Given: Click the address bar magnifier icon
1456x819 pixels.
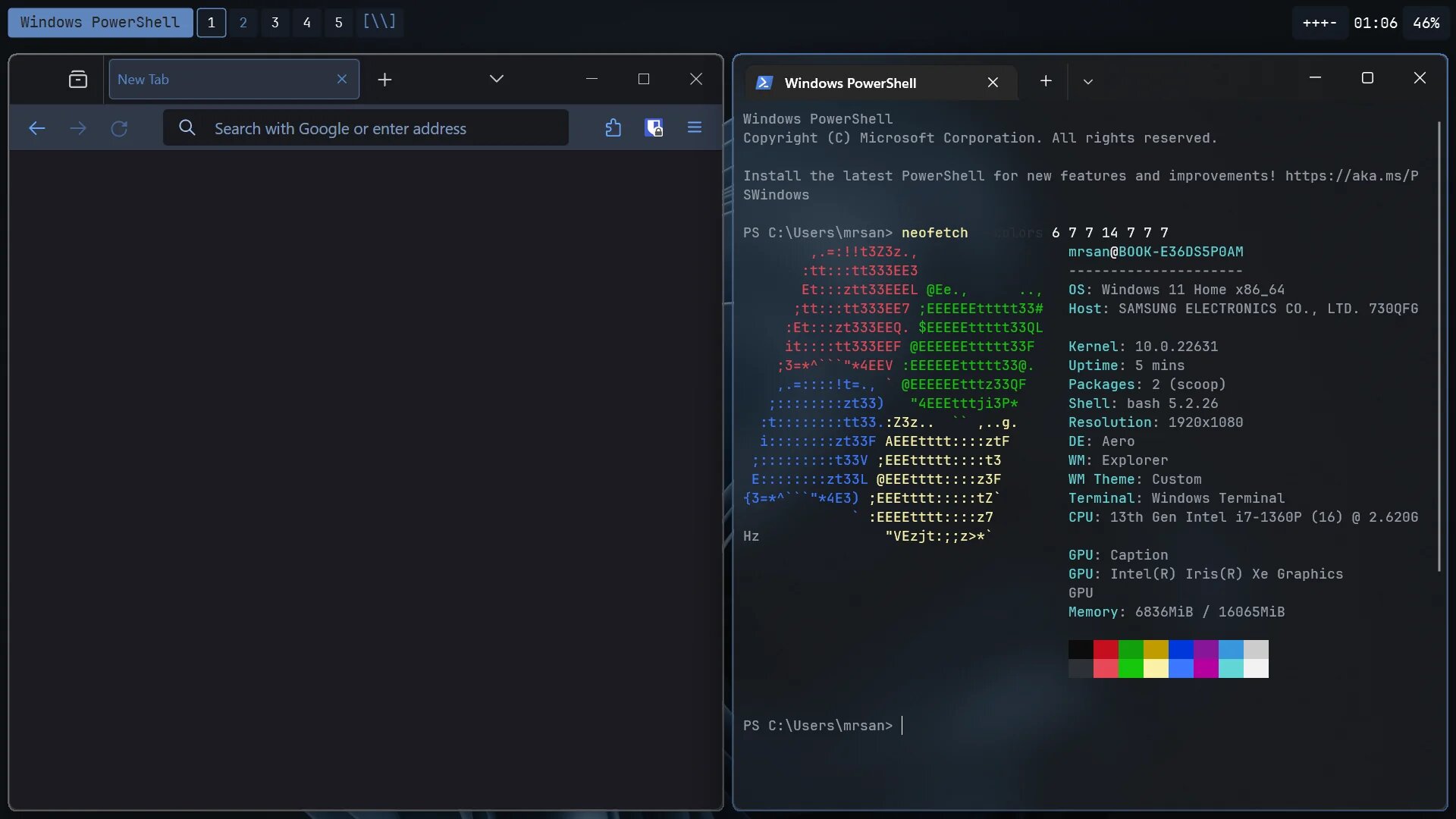Looking at the screenshot, I should [x=187, y=127].
